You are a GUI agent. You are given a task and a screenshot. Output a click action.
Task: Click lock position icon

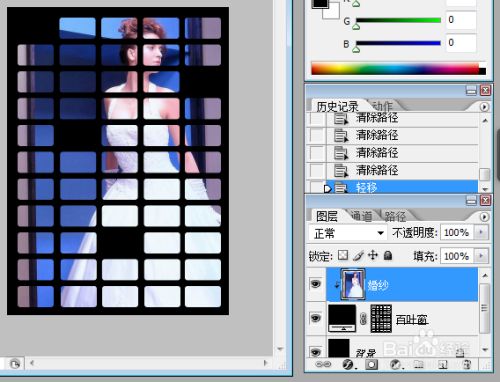point(373,256)
